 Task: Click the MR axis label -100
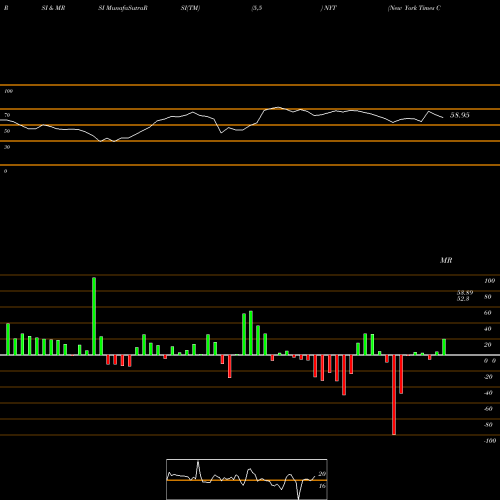point(490,441)
